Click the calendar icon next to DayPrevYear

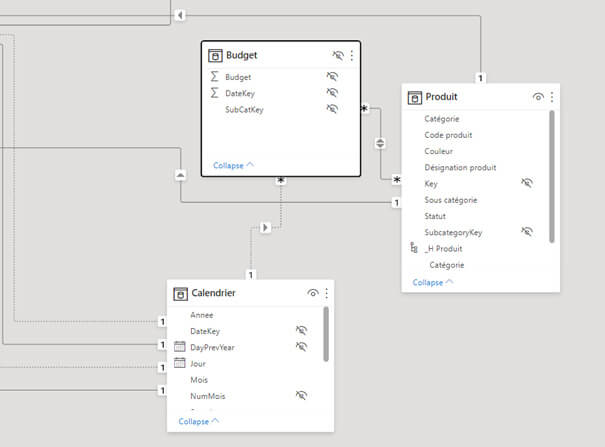[179, 346]
